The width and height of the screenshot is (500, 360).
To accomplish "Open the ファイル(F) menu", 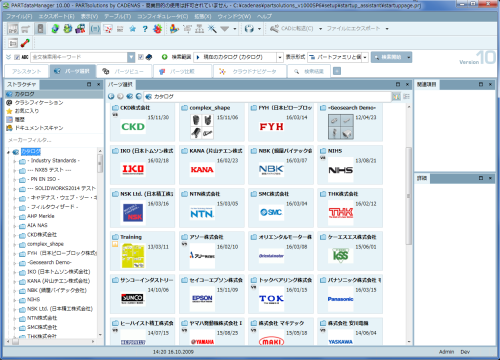I will pos(19,16).
